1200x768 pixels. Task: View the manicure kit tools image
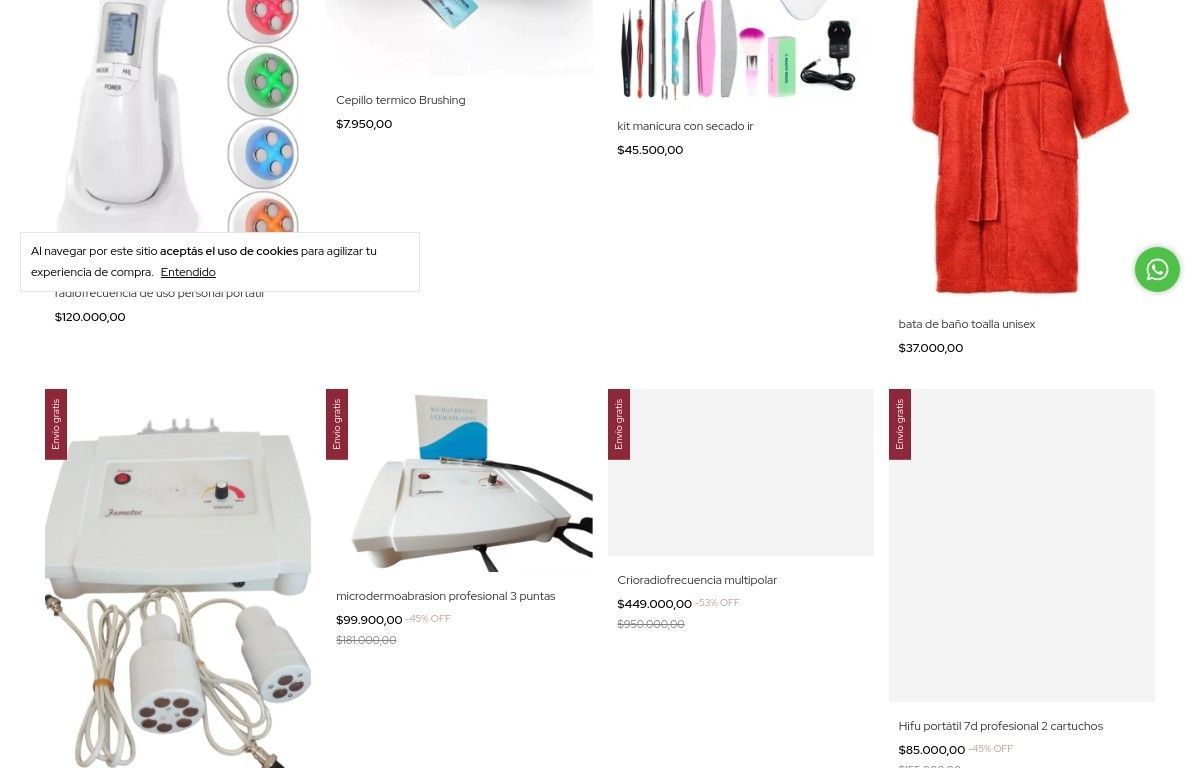tap(740, 50)
